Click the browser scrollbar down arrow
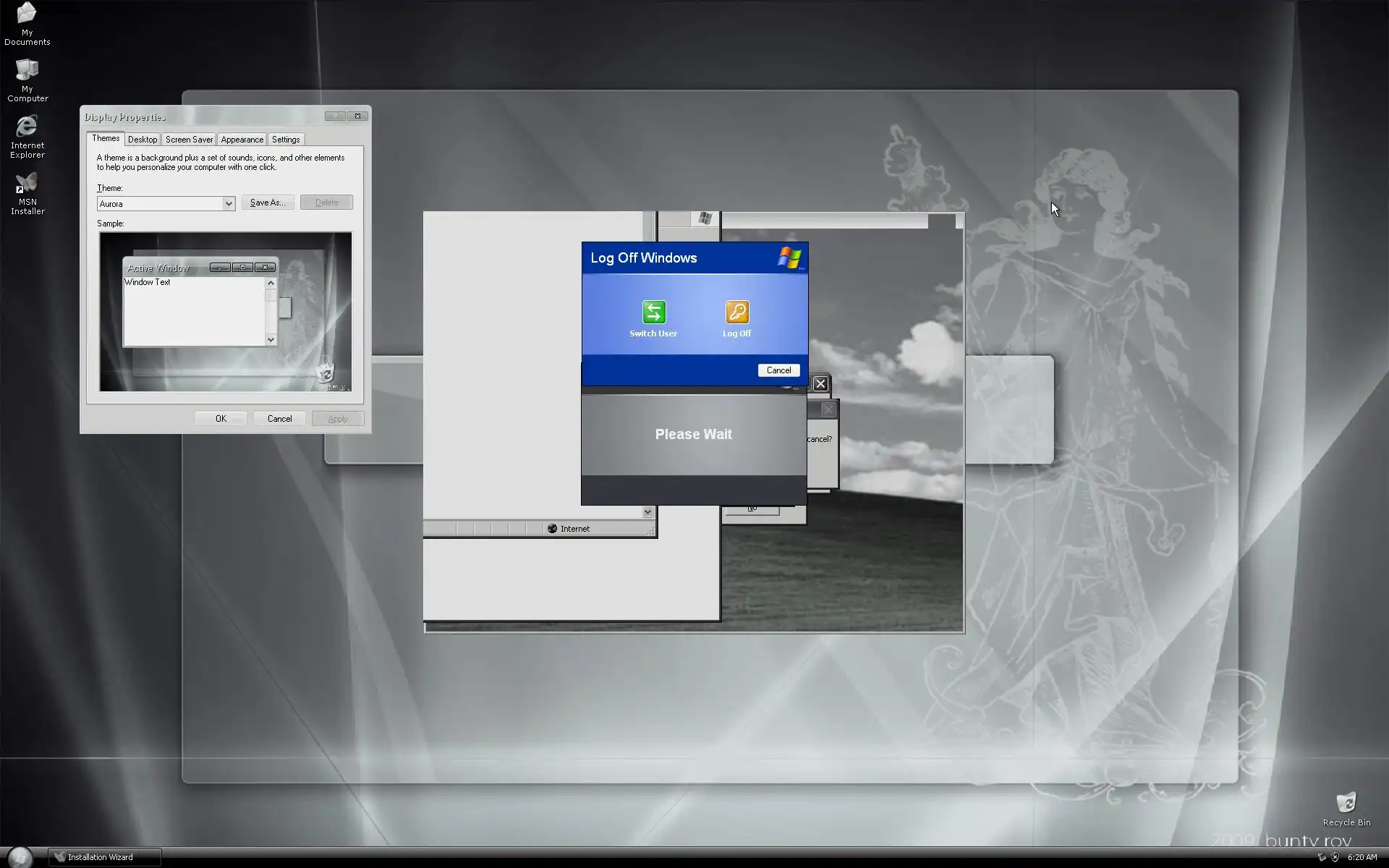1389x868 pixels. [647, 512]
